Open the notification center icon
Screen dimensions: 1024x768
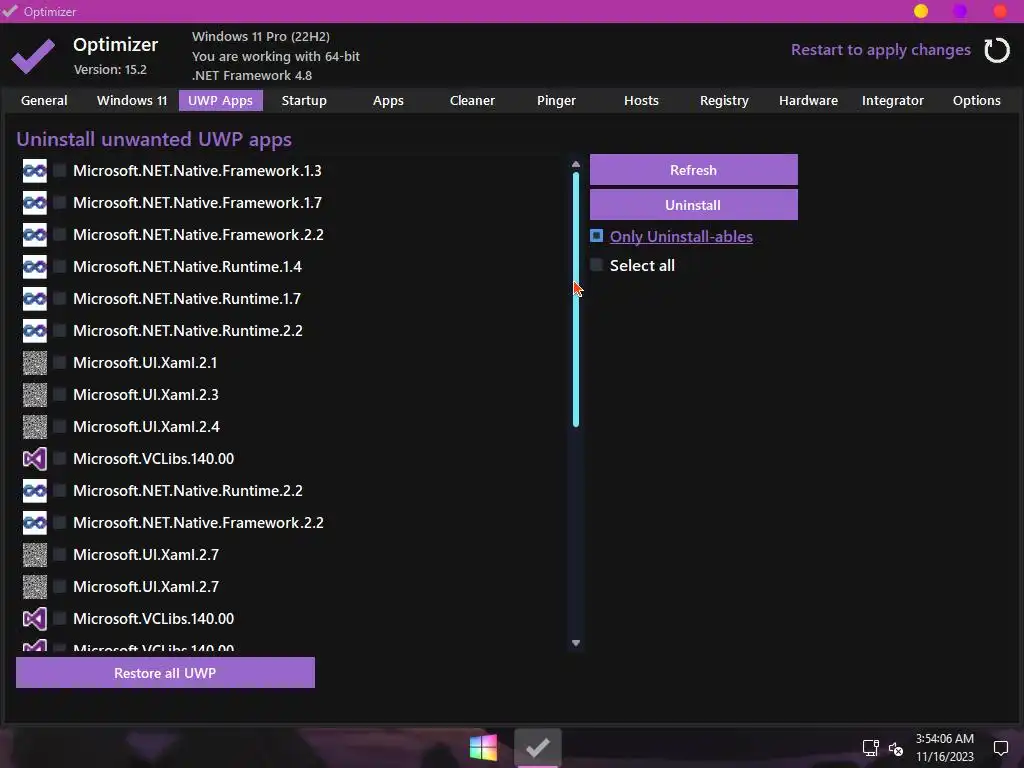coord(1000,748)
